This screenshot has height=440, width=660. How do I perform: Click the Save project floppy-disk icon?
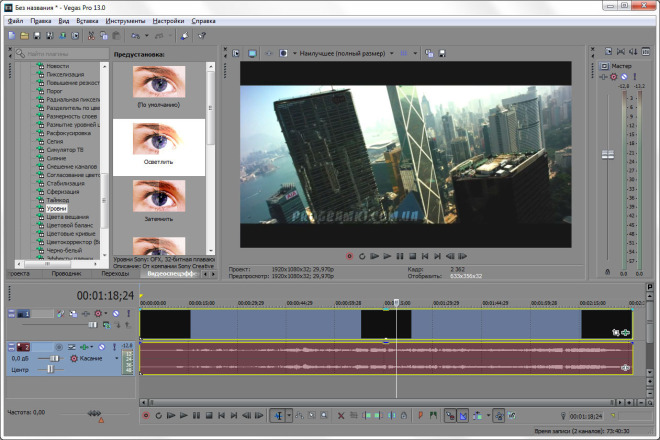[37, 36]
